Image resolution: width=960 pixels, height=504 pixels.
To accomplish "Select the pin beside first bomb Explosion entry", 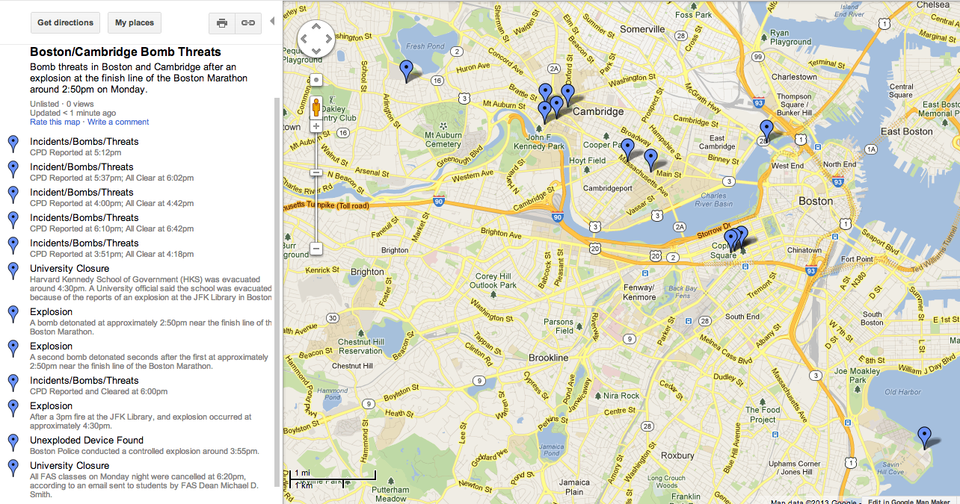I will pyautogui.click(x=13, y=315).
